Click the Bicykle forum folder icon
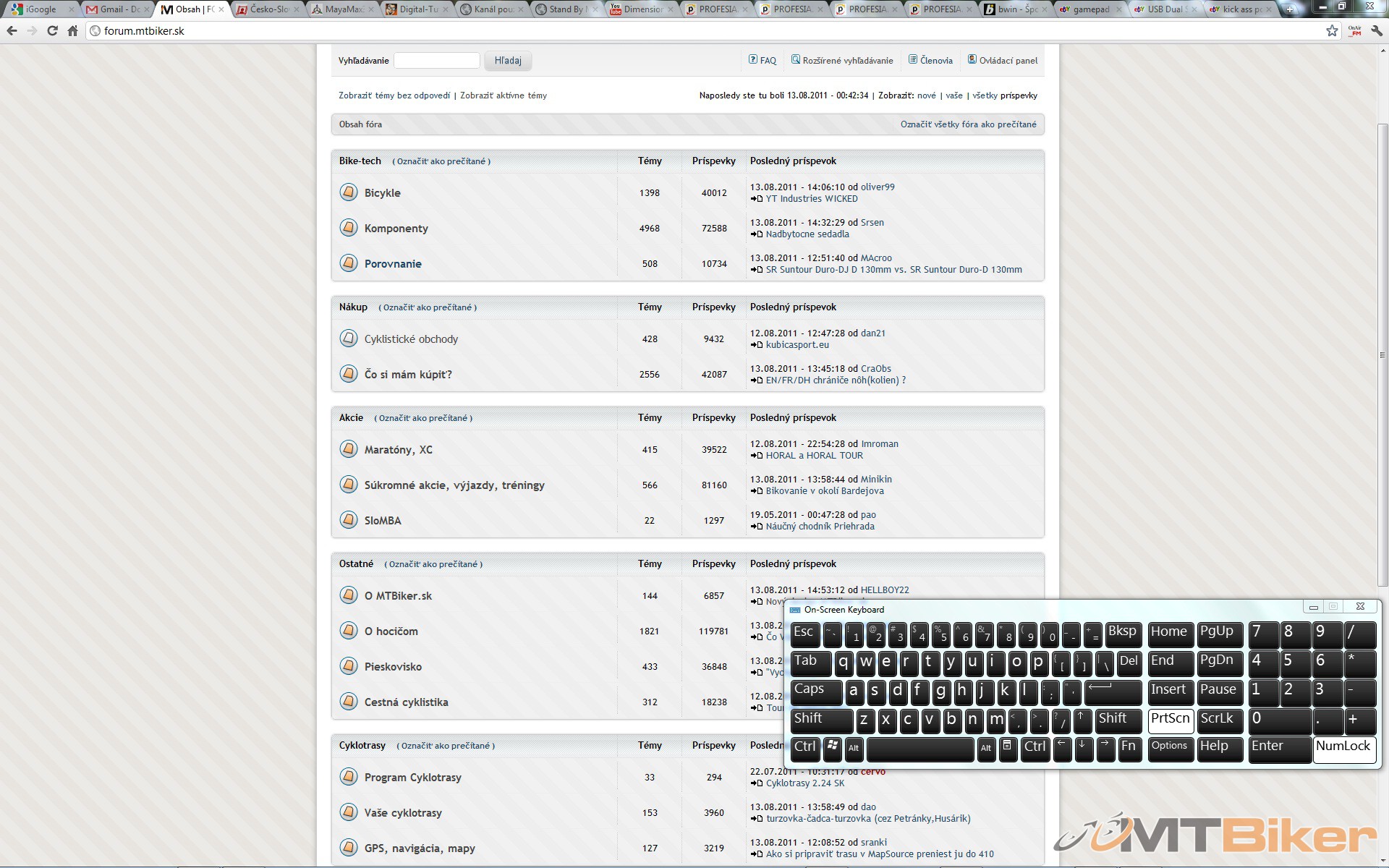Screen dimensions: 1389x868 [x=349, y=192]
